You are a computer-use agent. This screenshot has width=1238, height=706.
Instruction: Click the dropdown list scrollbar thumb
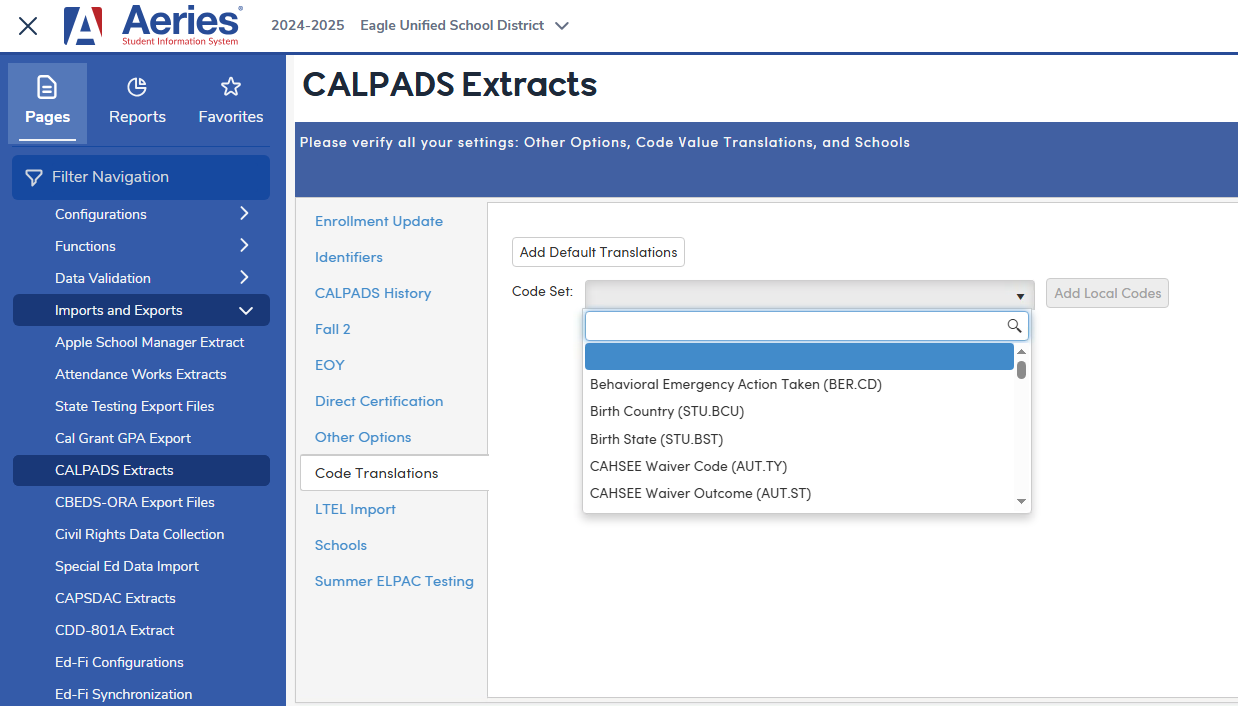point(1021,370)
